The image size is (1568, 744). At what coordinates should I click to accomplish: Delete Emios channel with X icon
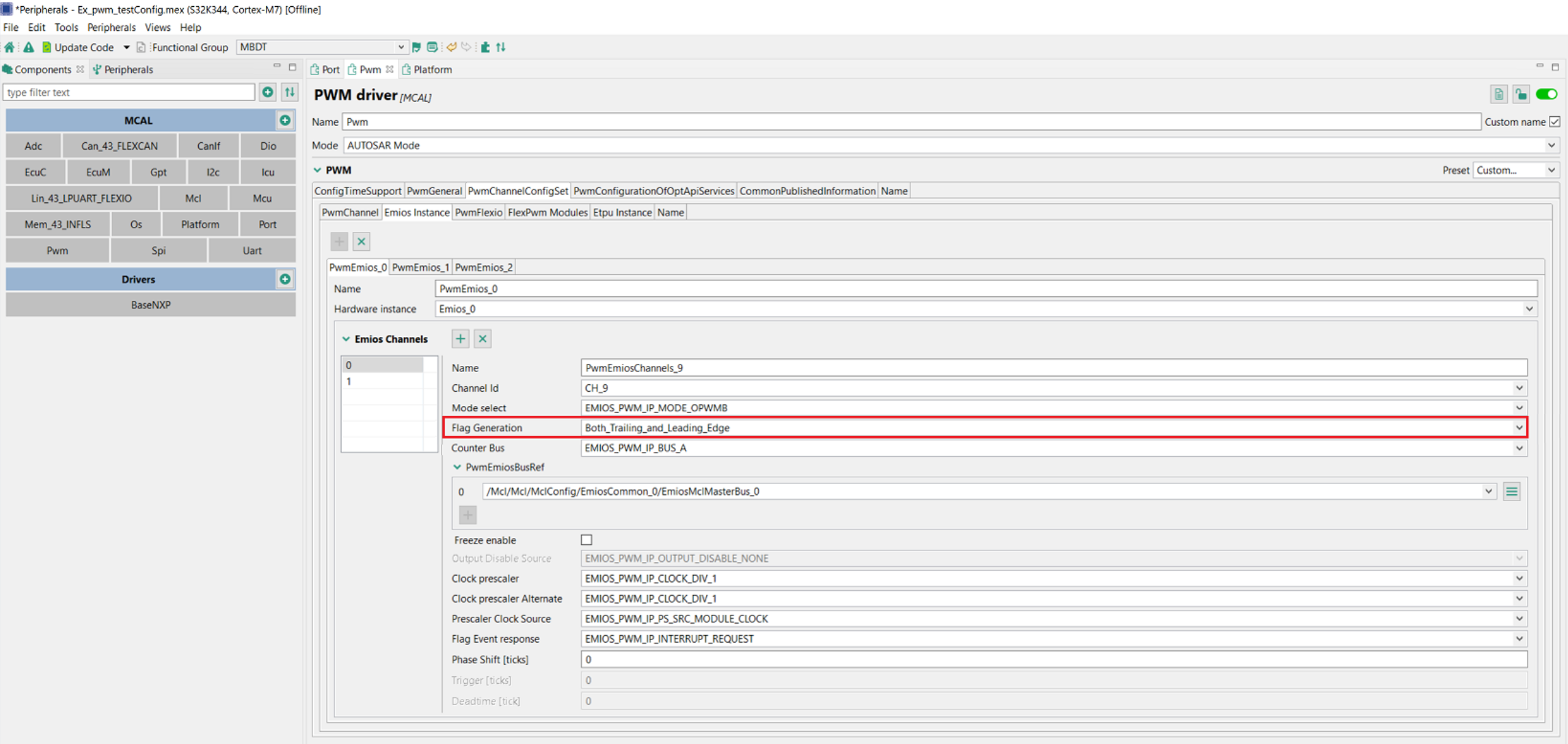[x=483, y=338]
